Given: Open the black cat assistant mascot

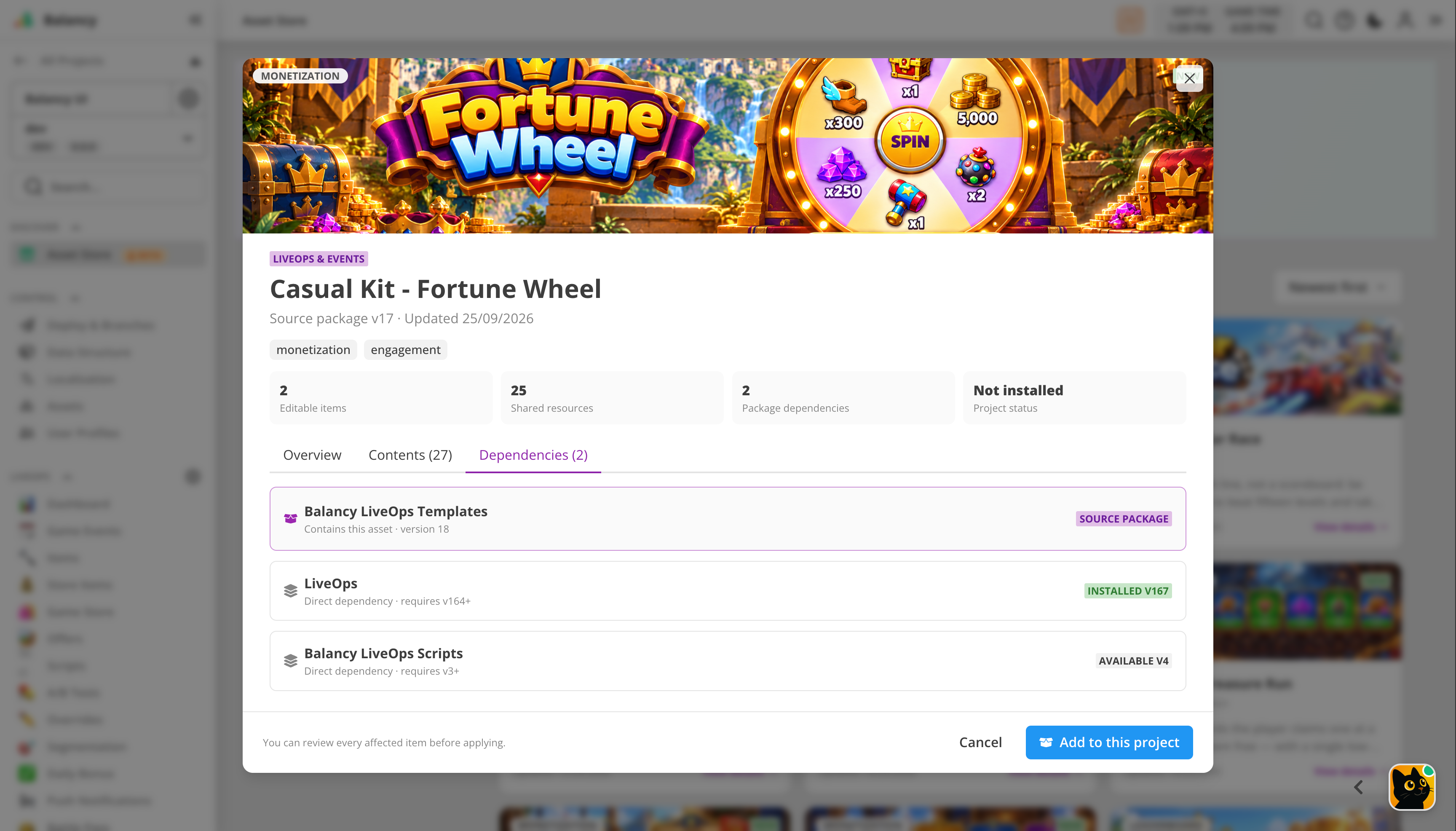Looking at the screenshot, I should point(1411,786).
